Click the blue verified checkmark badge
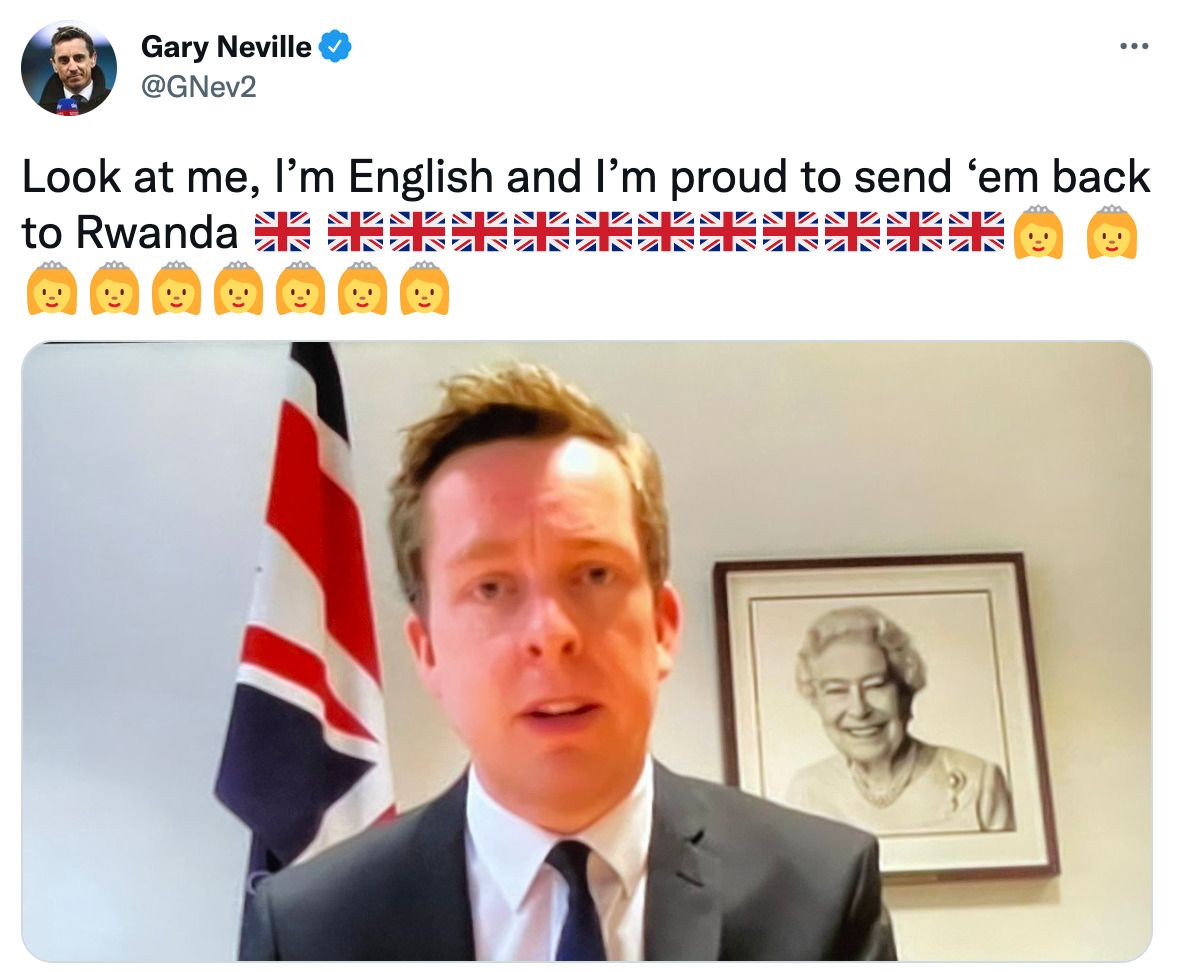This screenshot has height=972, width=1182. [335, 47]
